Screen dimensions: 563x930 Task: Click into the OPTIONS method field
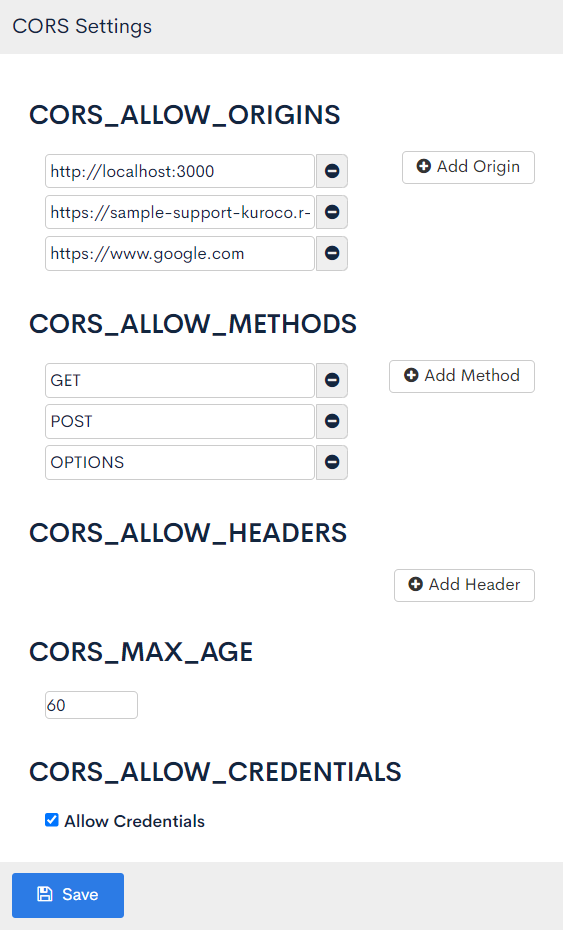[180, 462]
